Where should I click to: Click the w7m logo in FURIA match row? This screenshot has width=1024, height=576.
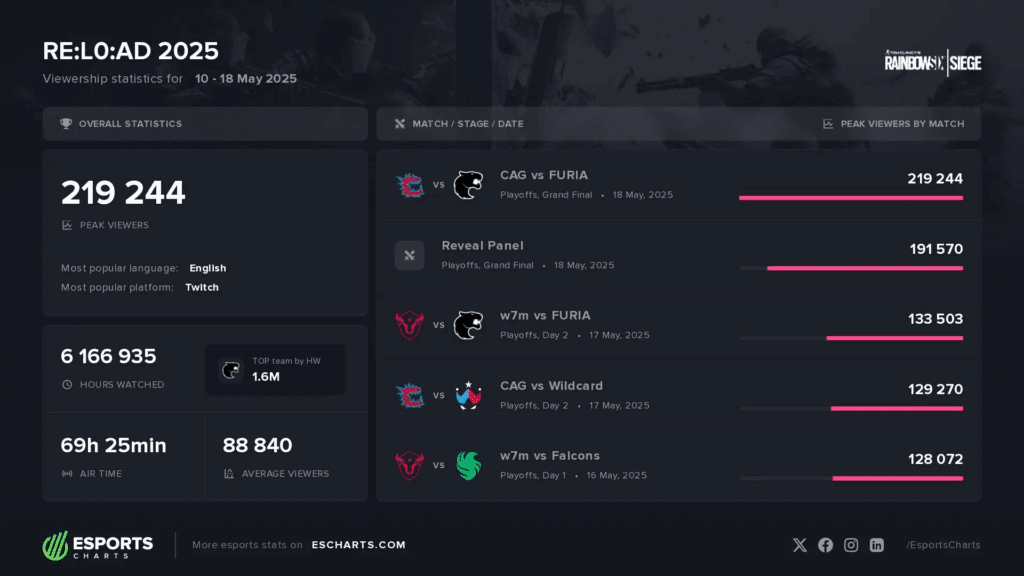[x=409, y=325]
